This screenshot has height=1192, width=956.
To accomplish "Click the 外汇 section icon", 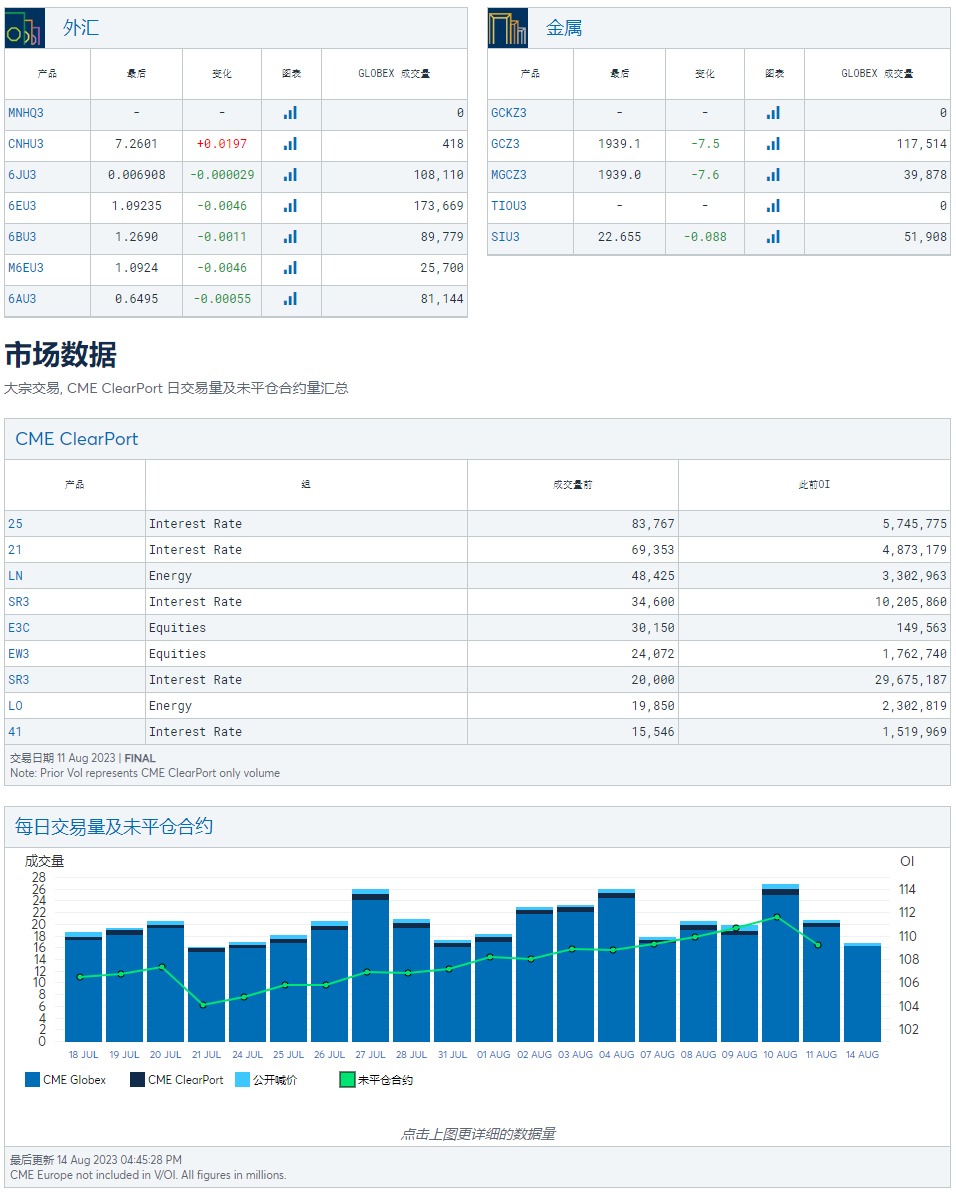I will tap(24, 28).
